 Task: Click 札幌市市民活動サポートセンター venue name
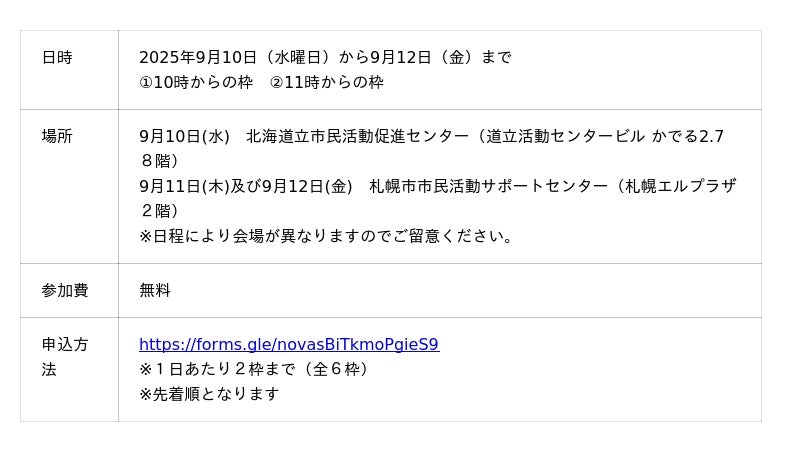[x=488, y=186]
